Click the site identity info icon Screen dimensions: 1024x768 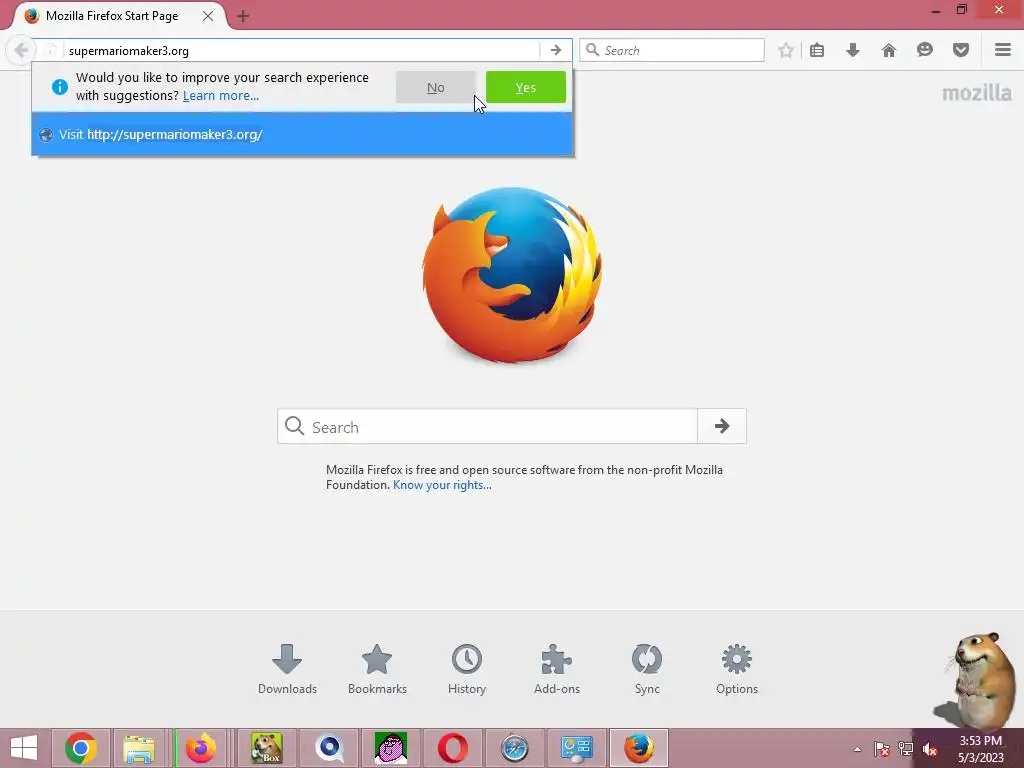(x=50, y=50)
